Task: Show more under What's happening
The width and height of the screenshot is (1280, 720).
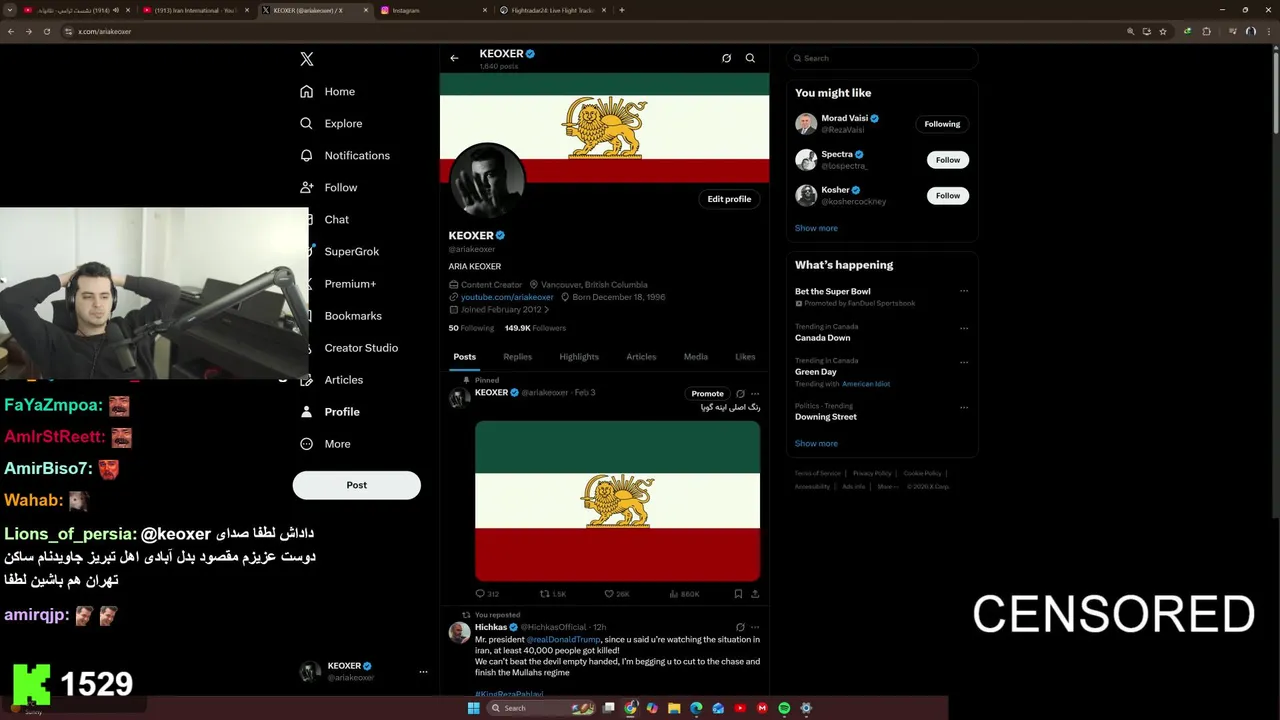Action: (x=816, y=443)
